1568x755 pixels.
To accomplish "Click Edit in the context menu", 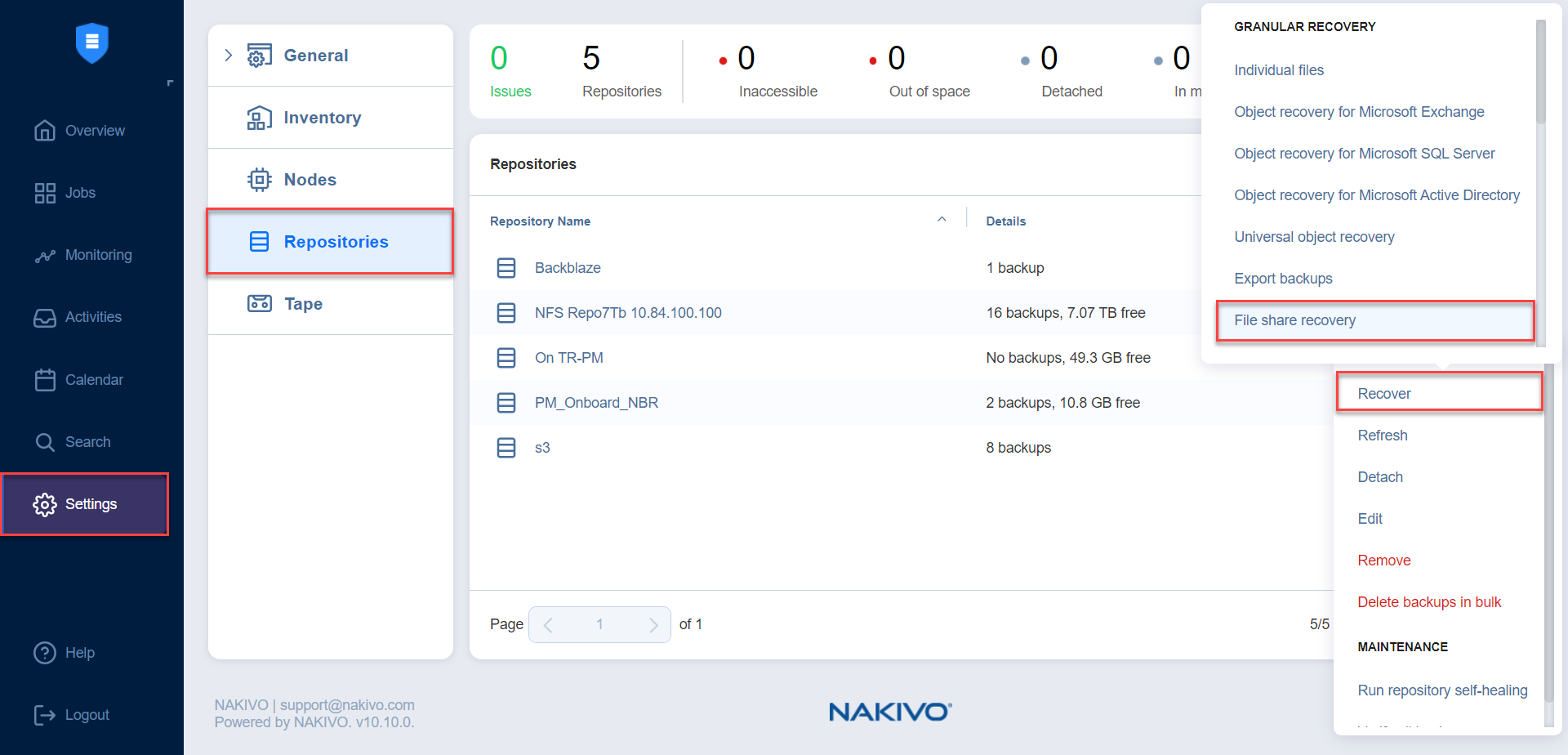I will 1370,519.
